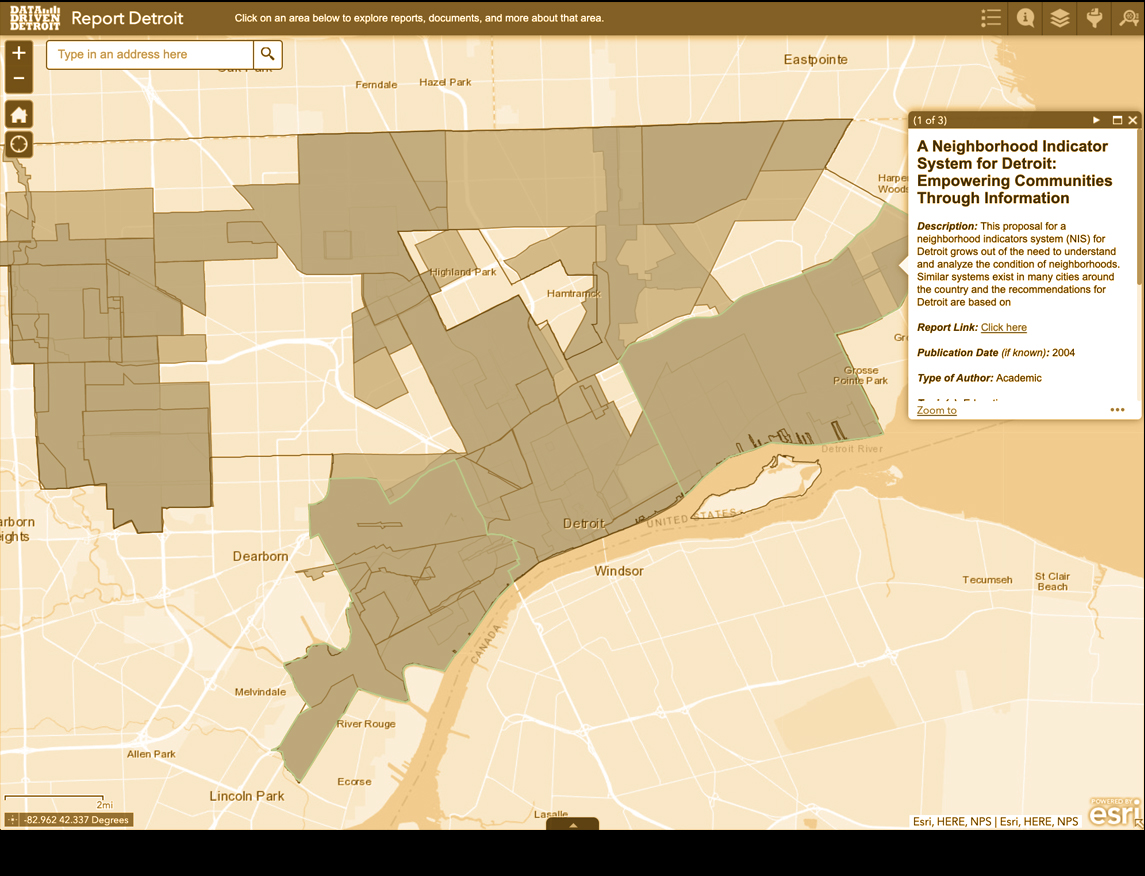Click the address search magnifier icon

267,55
